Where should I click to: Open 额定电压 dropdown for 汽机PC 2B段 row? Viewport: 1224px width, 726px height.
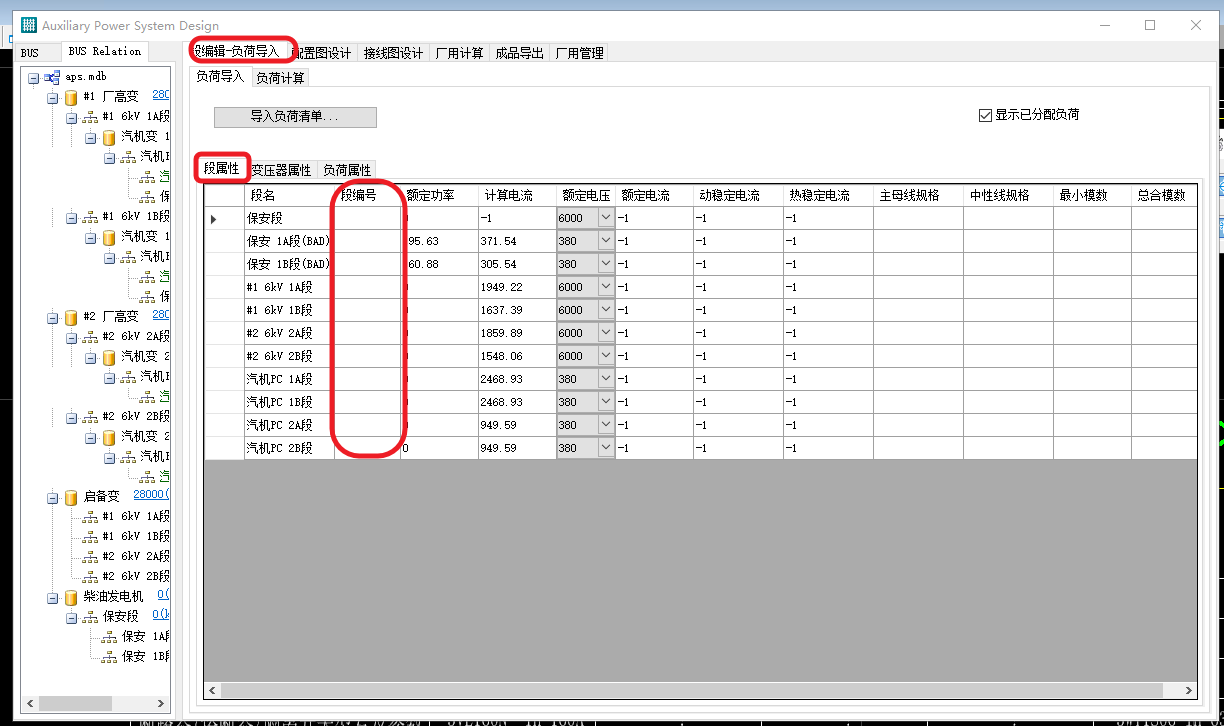pos(606,448)
